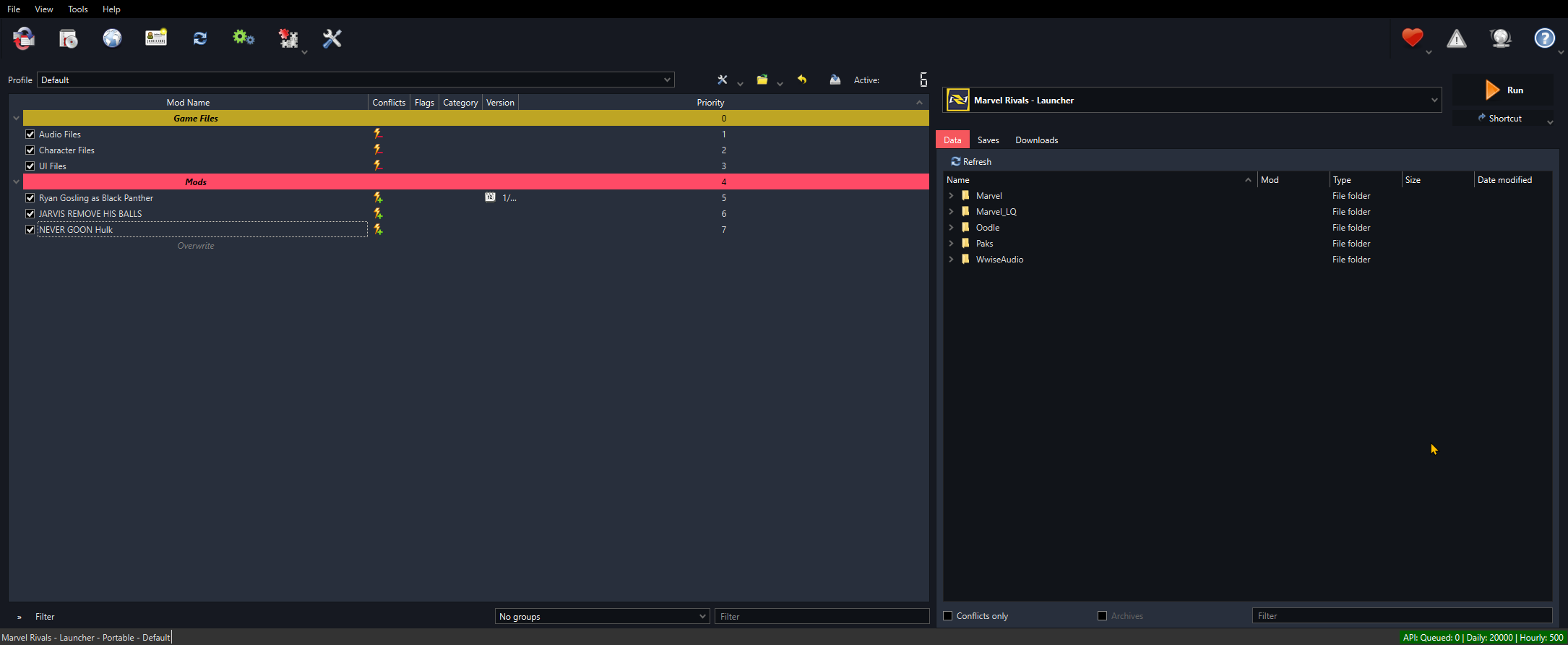1568x645 pixels.
Task: Open the instance manager toolbar icon
Action: [x=24, y=38]
